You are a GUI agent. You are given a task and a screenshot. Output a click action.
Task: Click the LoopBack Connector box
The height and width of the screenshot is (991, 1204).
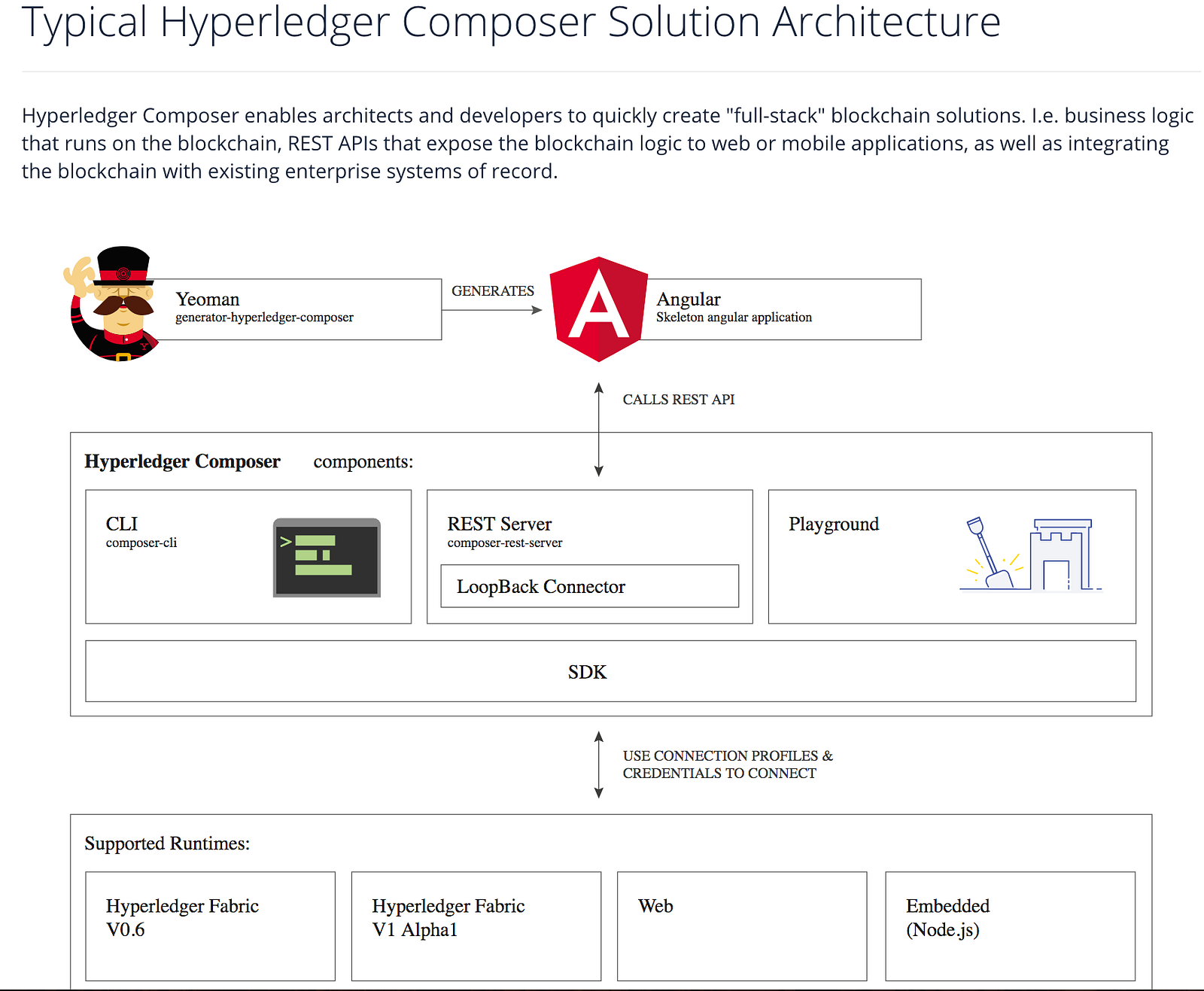(x=590, y=586)
